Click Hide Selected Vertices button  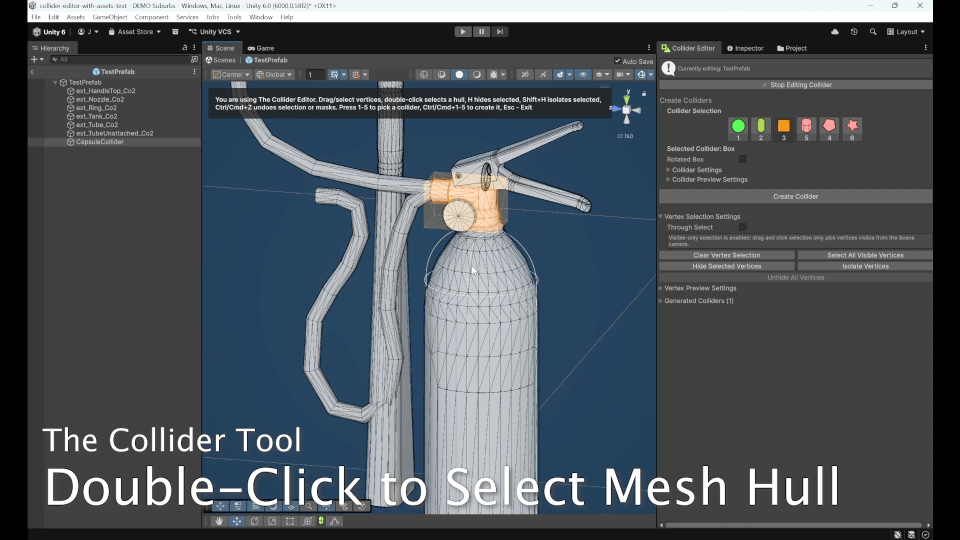(x=727, y=266)
